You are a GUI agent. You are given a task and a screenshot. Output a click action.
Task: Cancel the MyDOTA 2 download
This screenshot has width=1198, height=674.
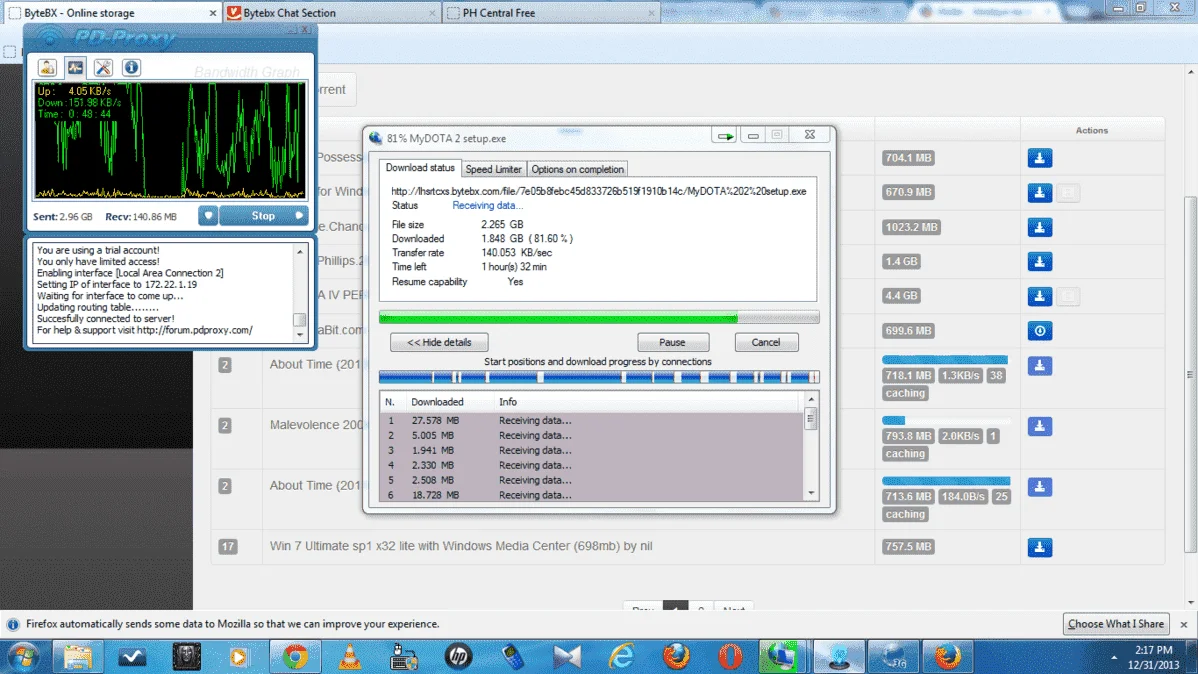pos(766,342)
